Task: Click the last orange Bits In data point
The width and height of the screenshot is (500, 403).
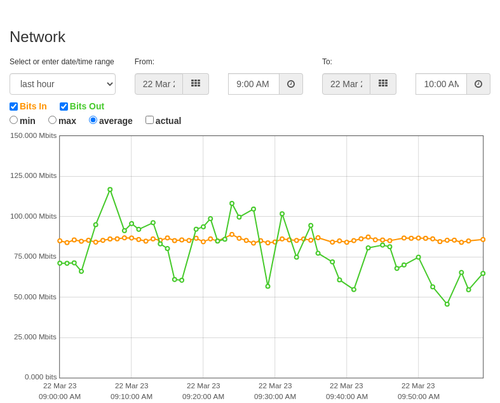Action: pyautogui.click(x=483, y=239)
